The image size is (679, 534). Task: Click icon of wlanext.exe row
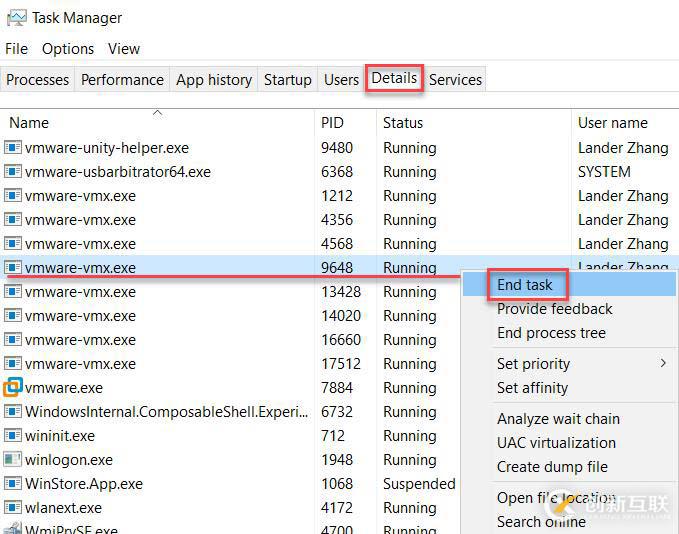tap(13, 507)
